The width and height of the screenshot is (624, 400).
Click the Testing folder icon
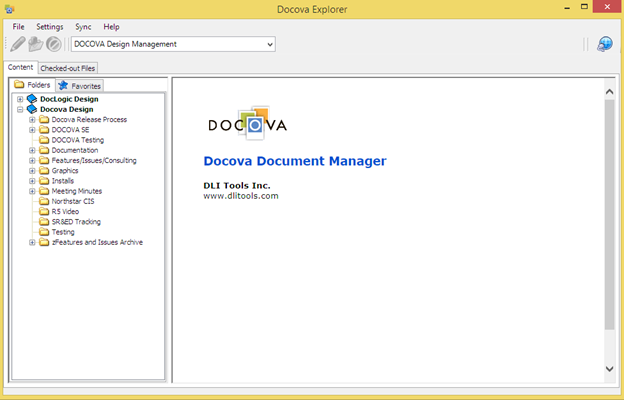click(x=44, y=232)
